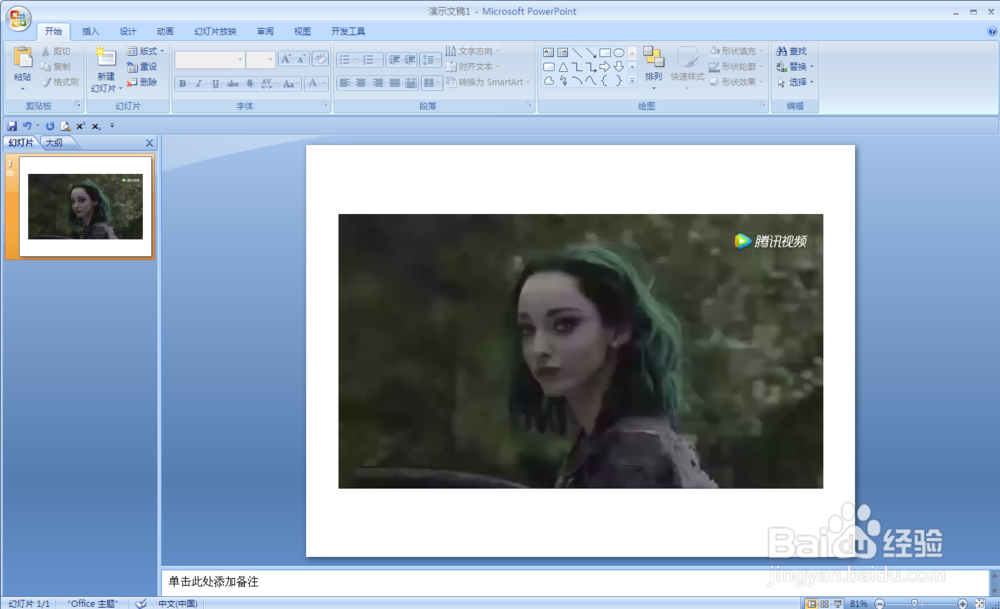Viewport: 1000px width, 609px height.
Task: Click the increase font size icon
Action: pyautogui.click(x=286, y=59)
